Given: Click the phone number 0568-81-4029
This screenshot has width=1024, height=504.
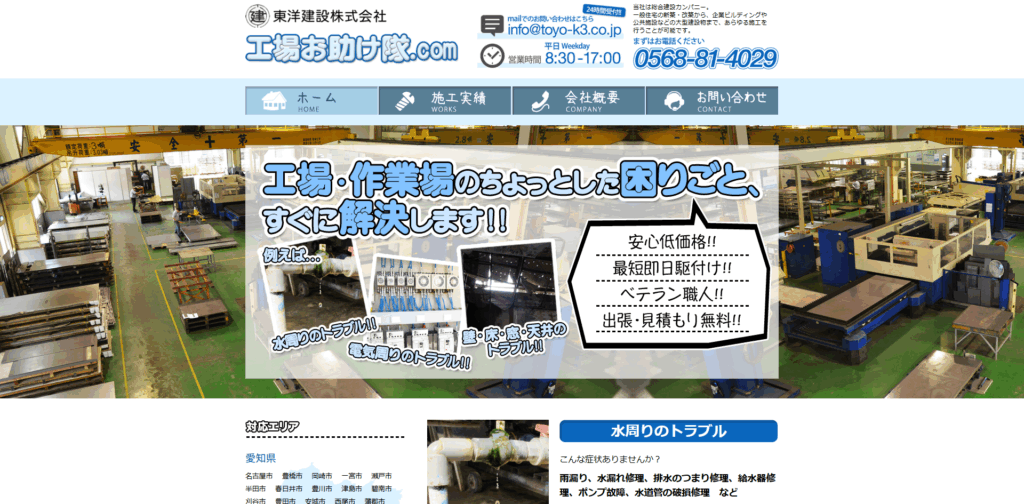Looking at the screenshot, I should [705, 59].
